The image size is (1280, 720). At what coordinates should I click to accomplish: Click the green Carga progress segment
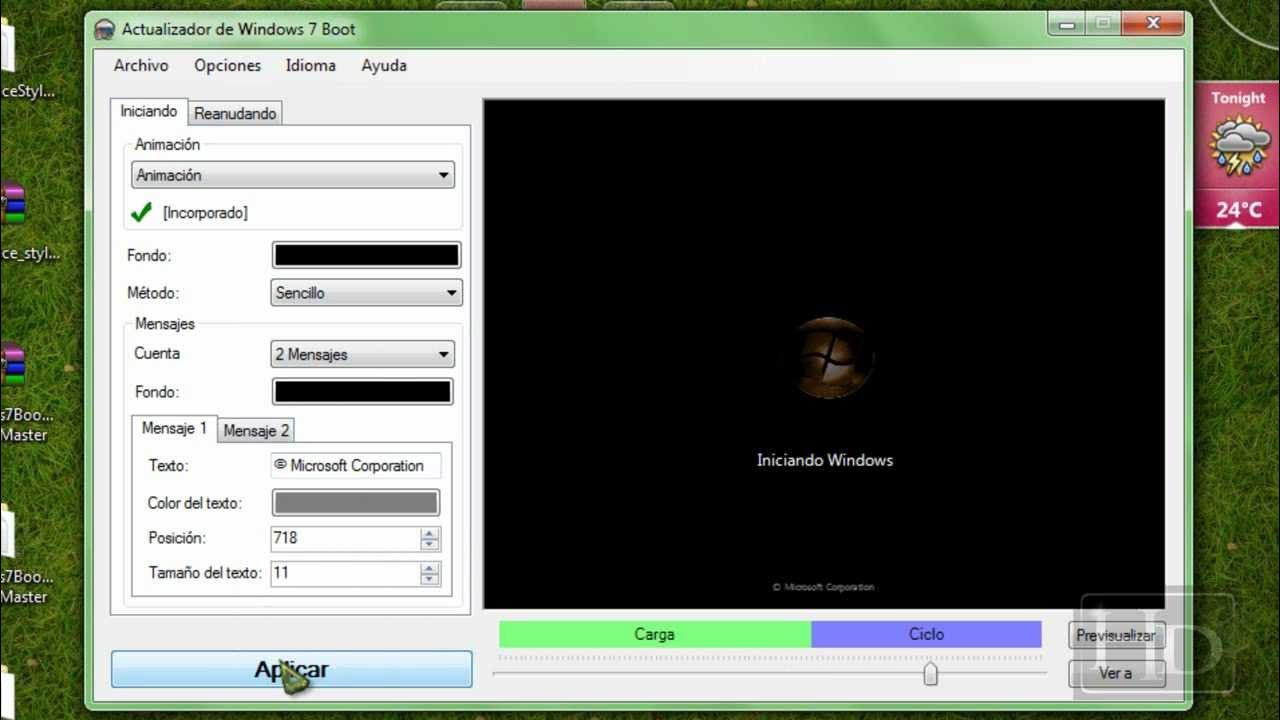click(x=655, y=634)
